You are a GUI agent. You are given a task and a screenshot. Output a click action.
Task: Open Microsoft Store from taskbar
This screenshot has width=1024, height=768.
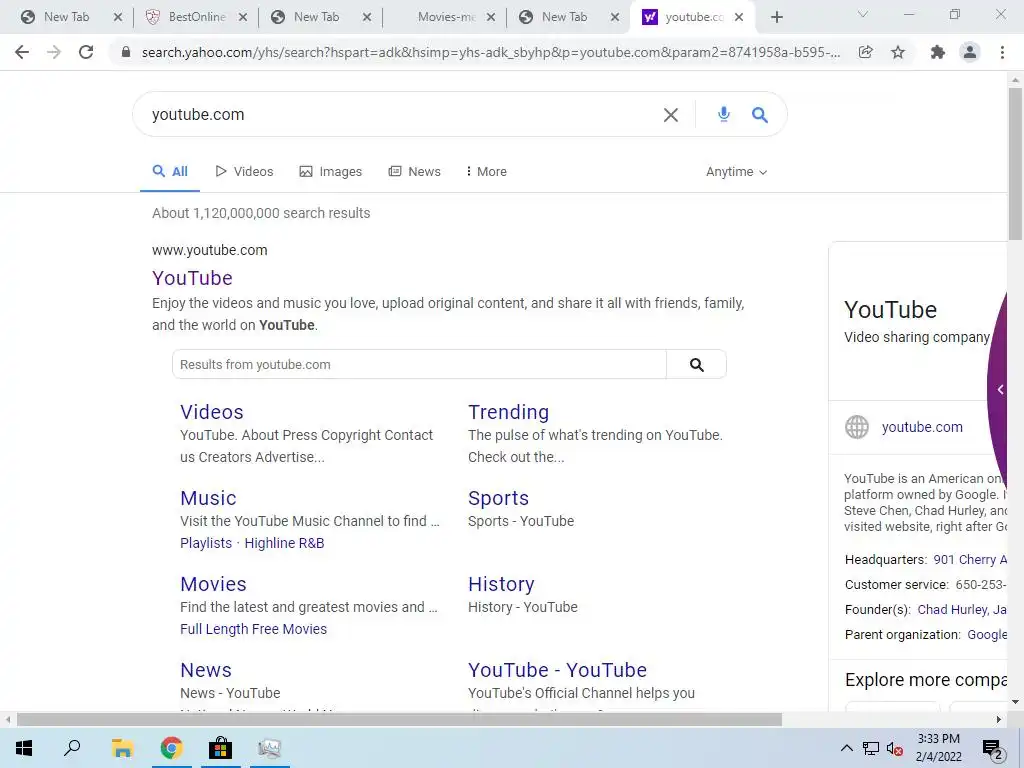pyautogui.click(x=221, y=748)
